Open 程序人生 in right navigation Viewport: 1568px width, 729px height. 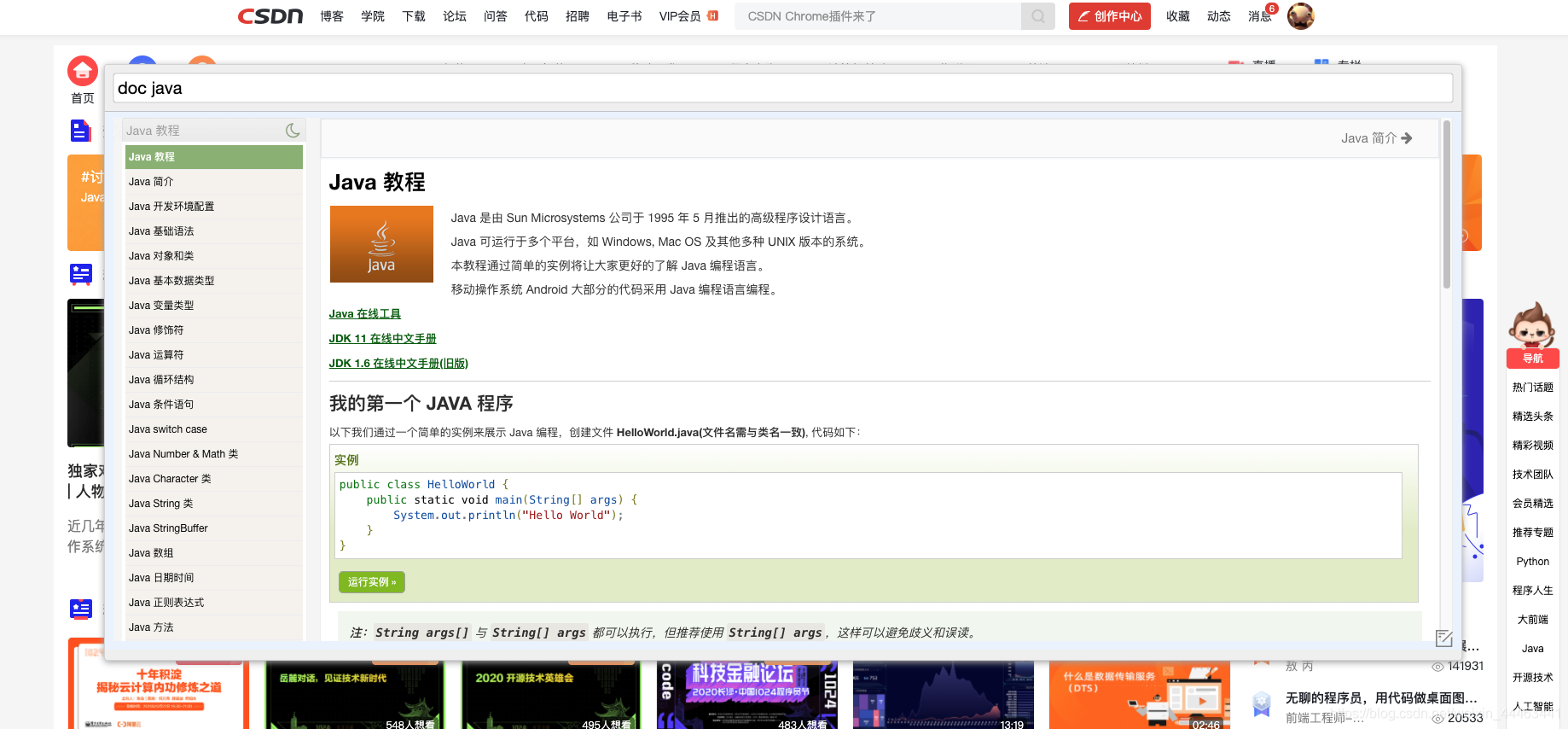click(x=1532, y=591)
